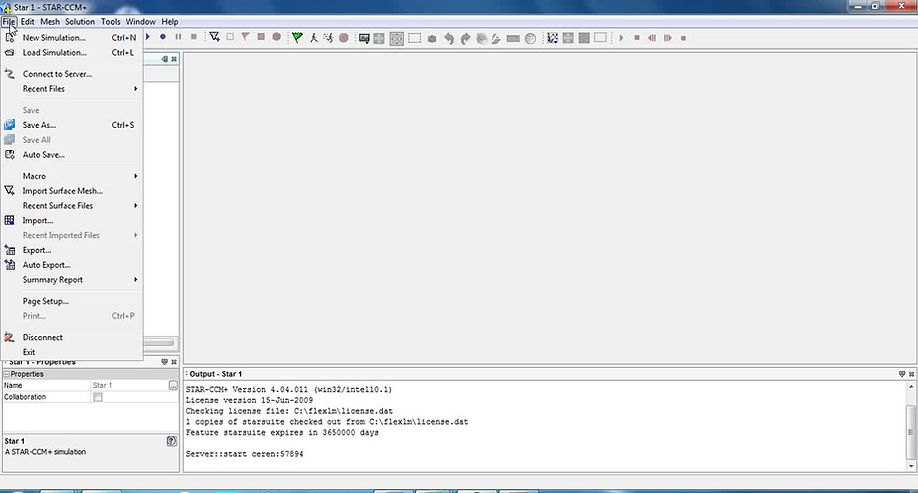
Task: Expand the Recent Files submenu
Action: coord(72,89)
